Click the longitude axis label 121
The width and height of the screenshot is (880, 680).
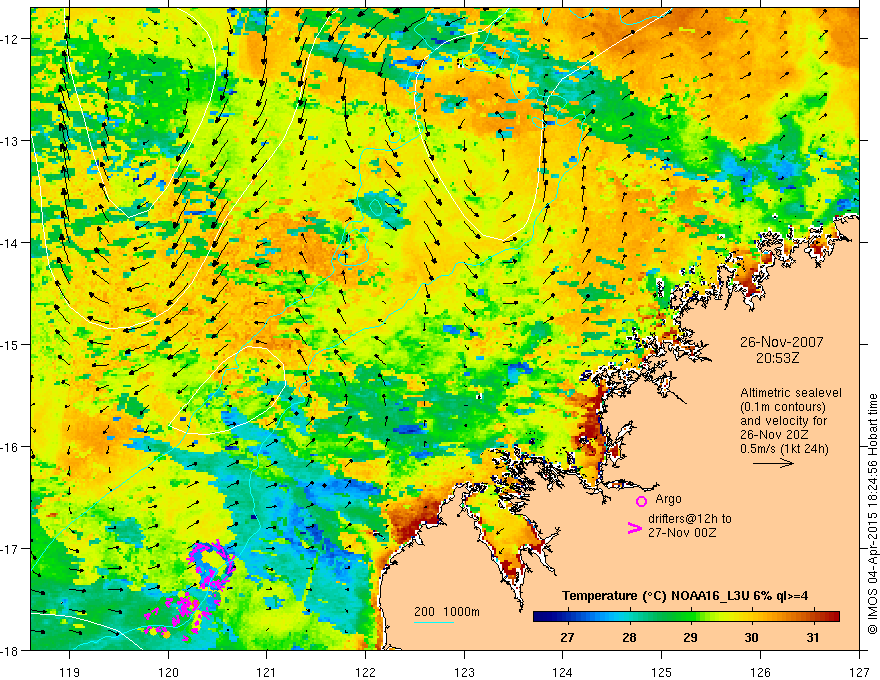267,672
